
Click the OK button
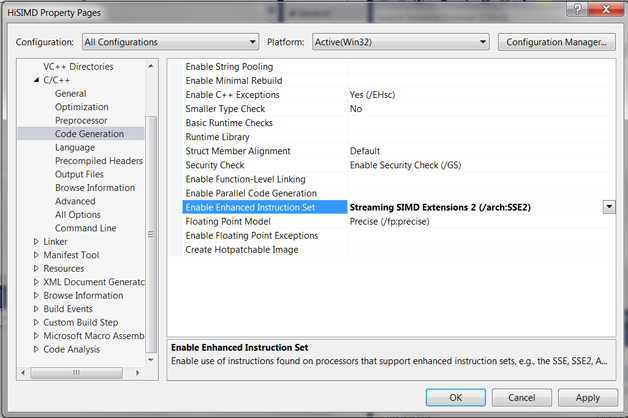pos(456,398)
